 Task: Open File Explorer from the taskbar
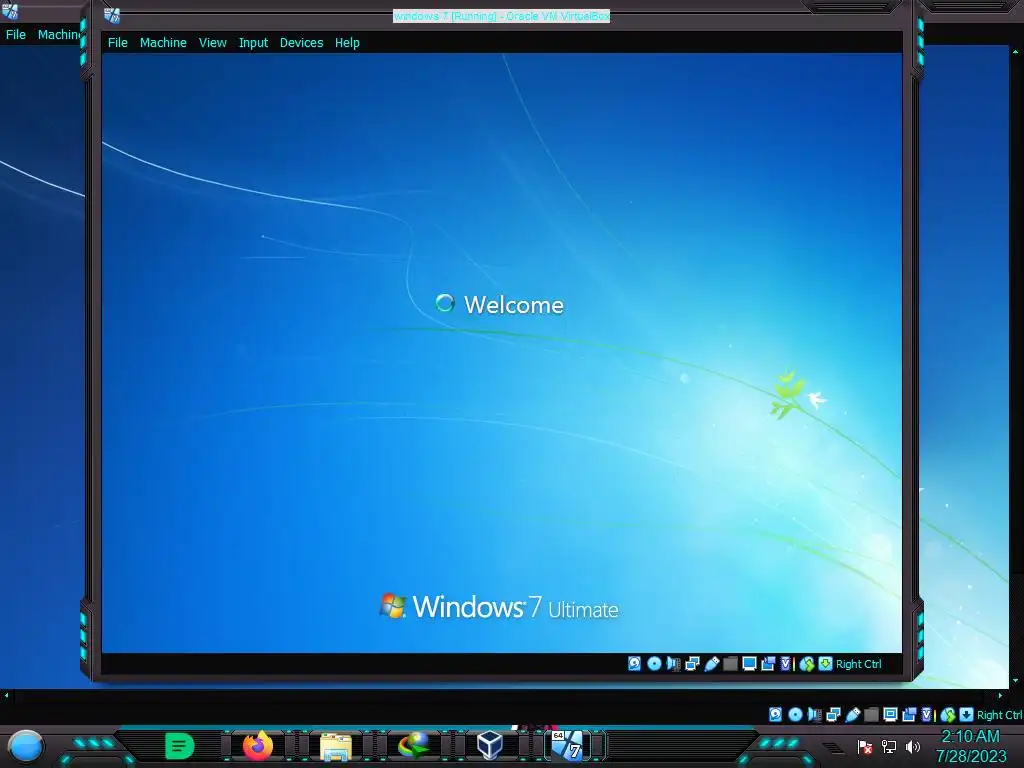336,746
